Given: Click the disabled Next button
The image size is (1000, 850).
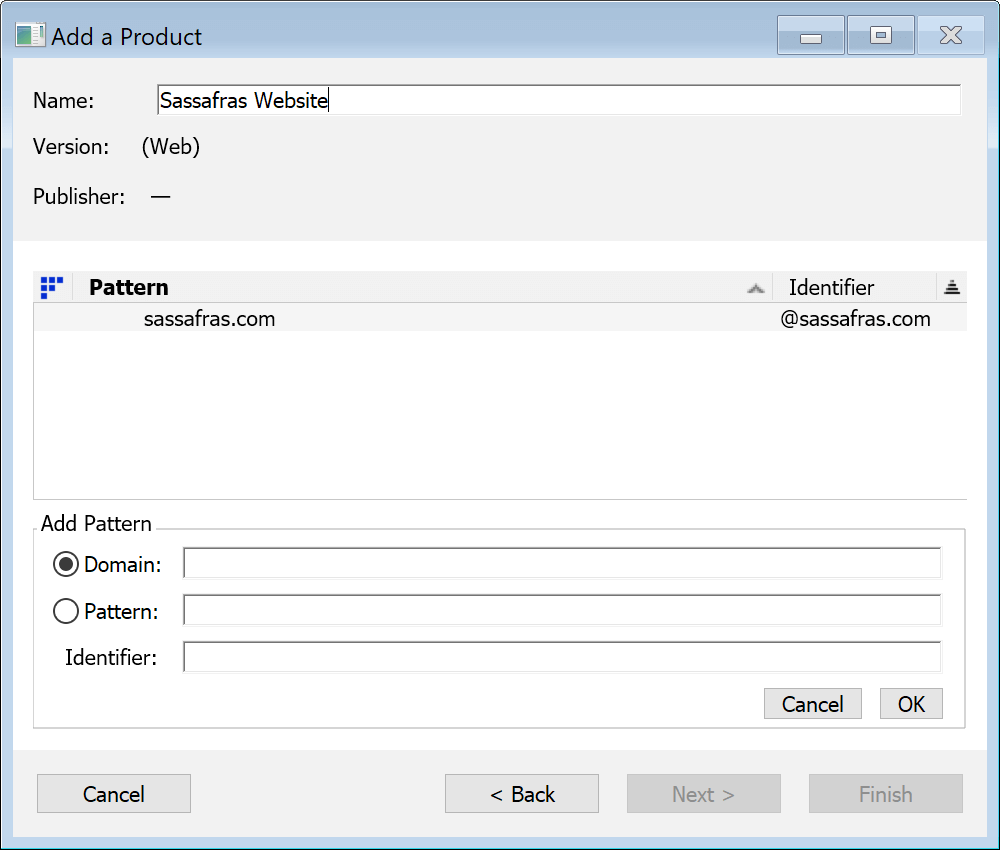Looking at the screenshot, I should [x=703, y=793].
